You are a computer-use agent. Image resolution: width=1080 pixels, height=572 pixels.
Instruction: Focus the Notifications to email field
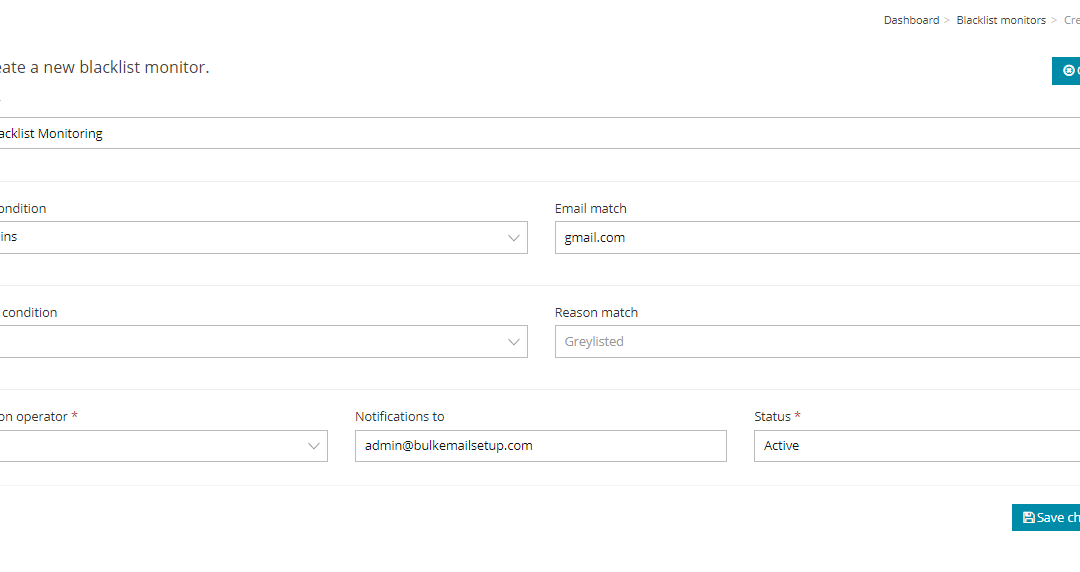click(x=540, y=446)
